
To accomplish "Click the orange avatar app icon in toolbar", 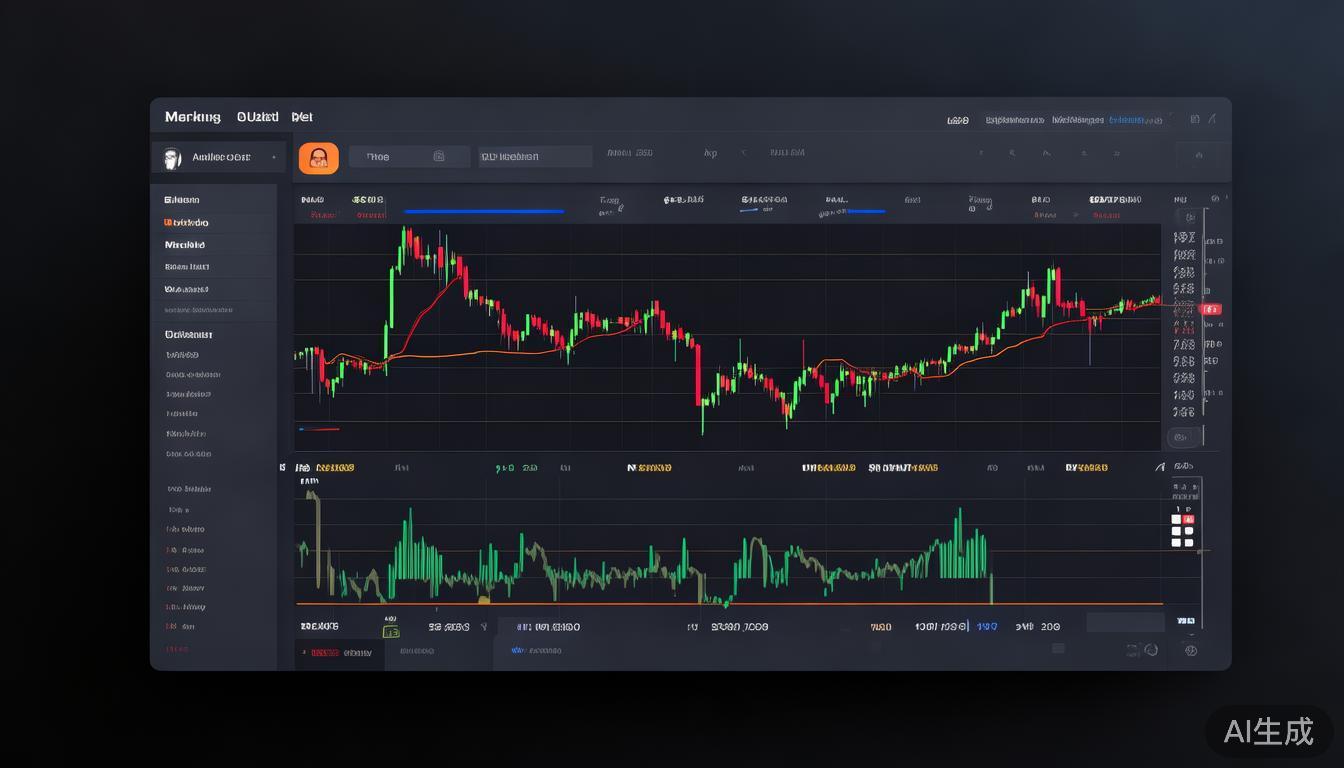I will 318,158.
